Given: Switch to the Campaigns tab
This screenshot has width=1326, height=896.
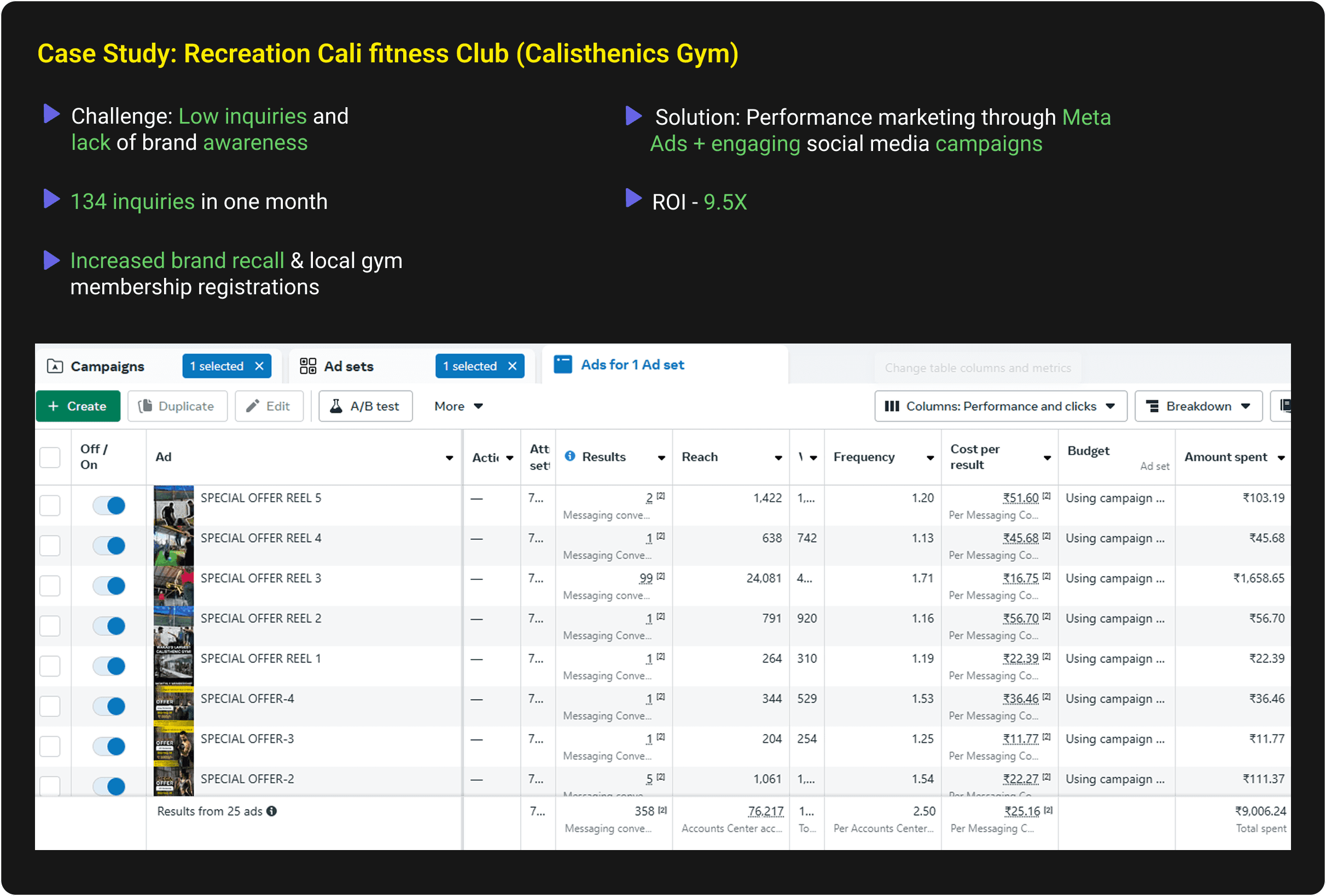Looking at the screenshot, I should click(x=107, y=366).
